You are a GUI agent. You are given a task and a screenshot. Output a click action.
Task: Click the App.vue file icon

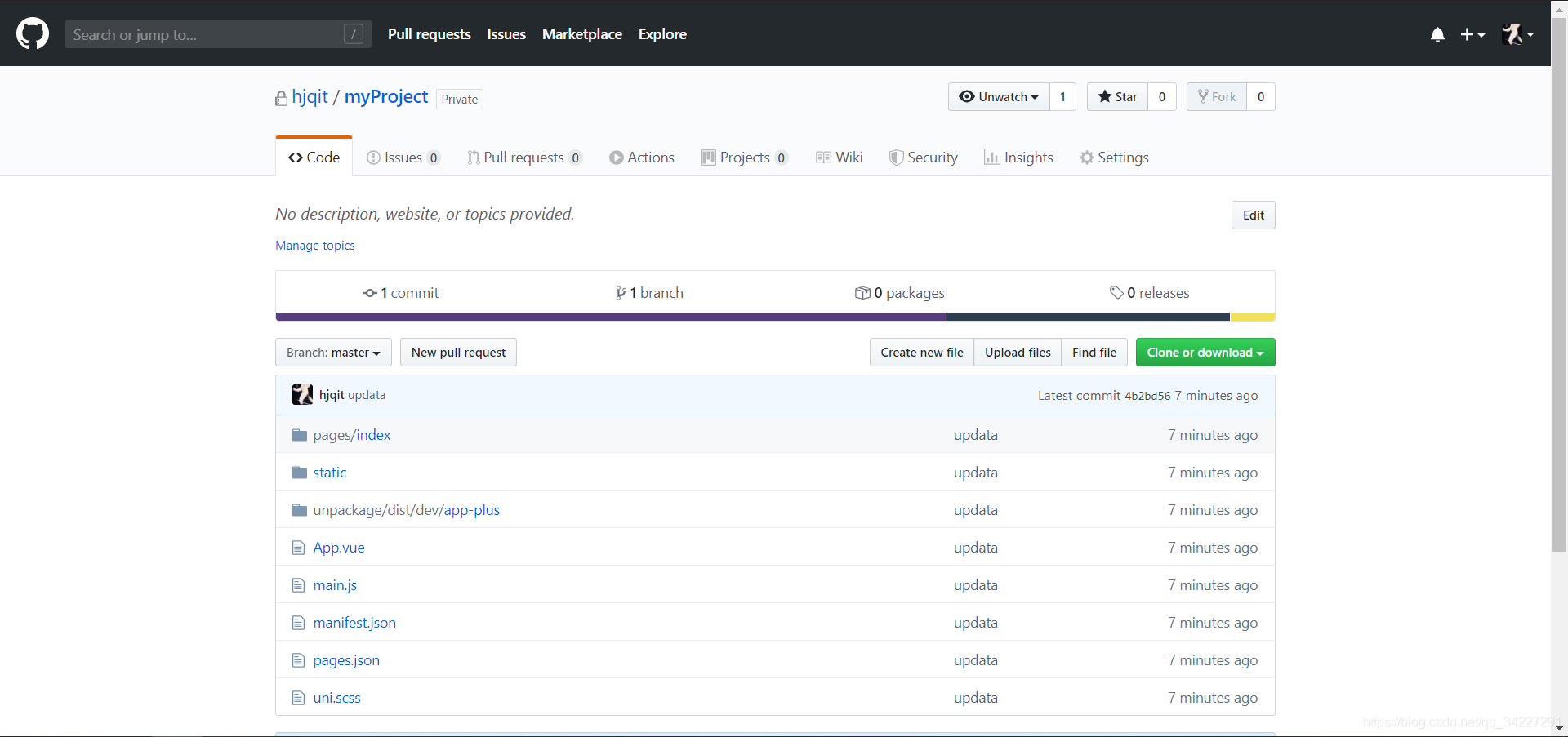[299, 548]
